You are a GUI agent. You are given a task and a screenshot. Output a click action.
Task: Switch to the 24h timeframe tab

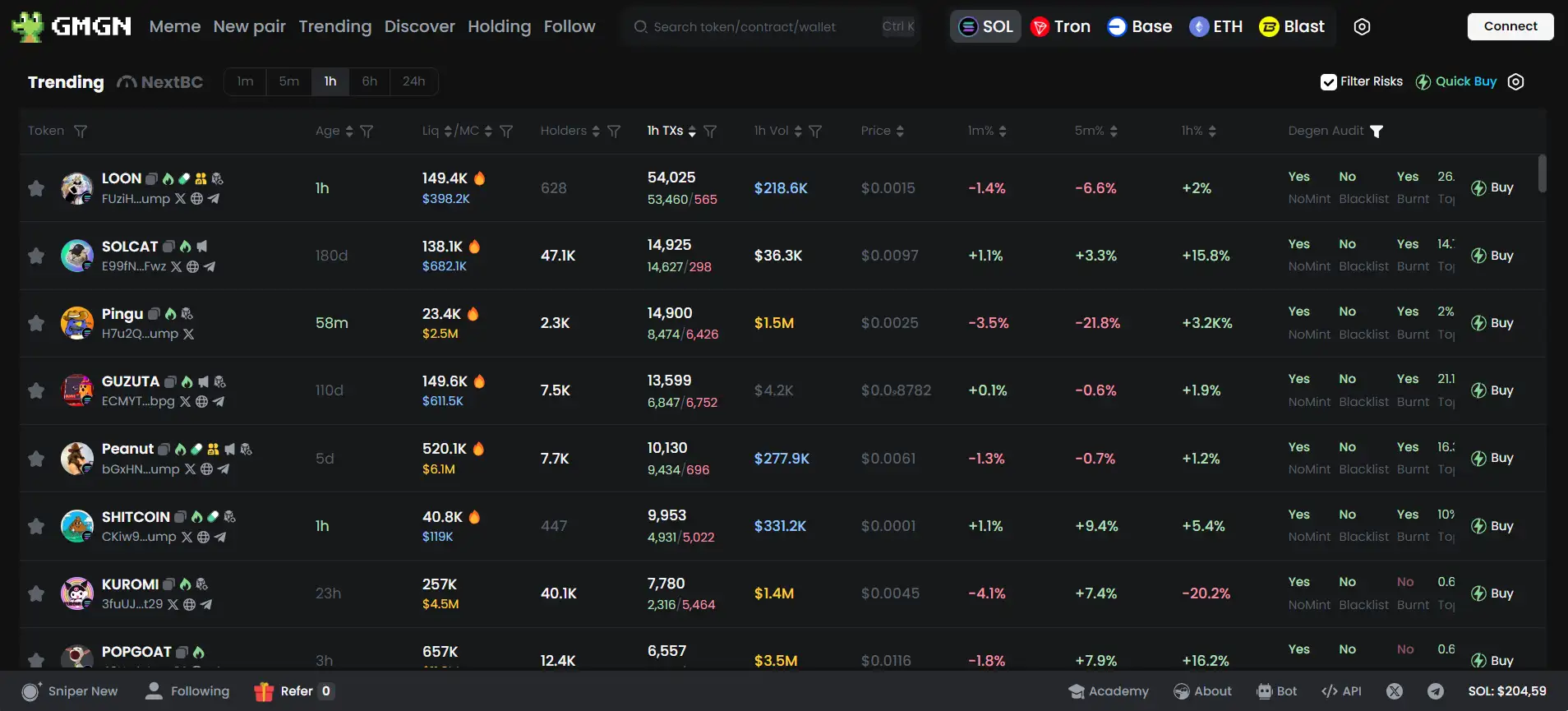(x=413, y=81)
